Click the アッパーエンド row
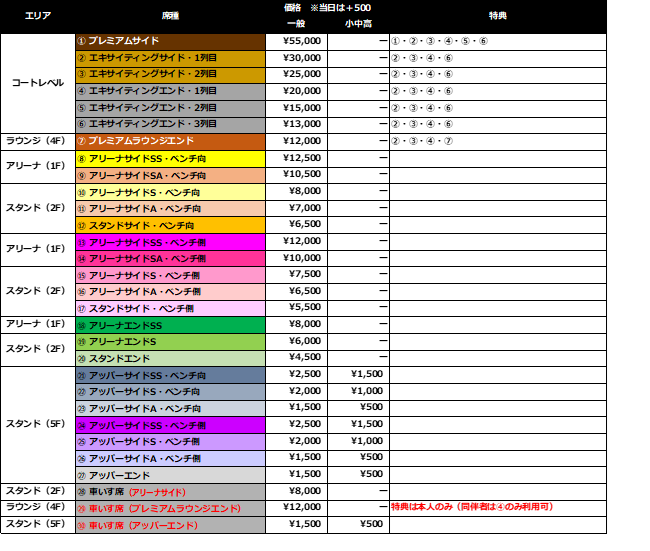The image size is (650, 551). [170, 476]
